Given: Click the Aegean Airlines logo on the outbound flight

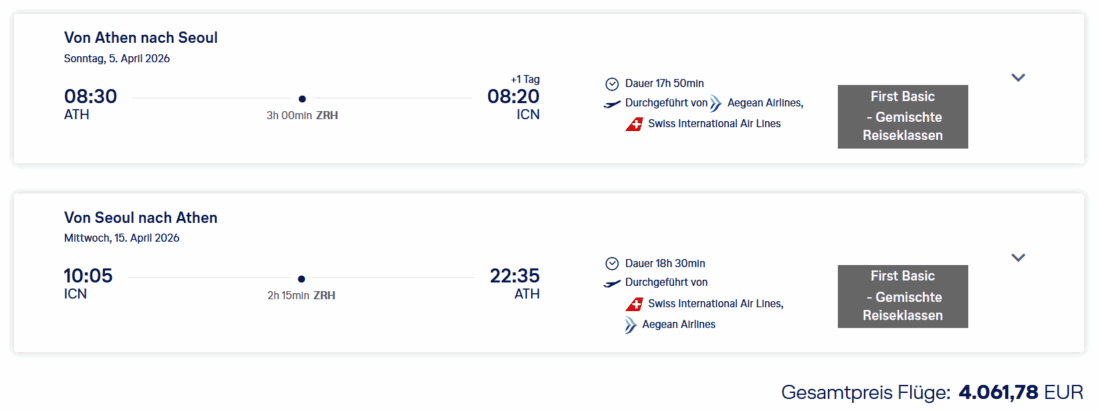Looking at the screenshot, I should click(x=718, y=102).
